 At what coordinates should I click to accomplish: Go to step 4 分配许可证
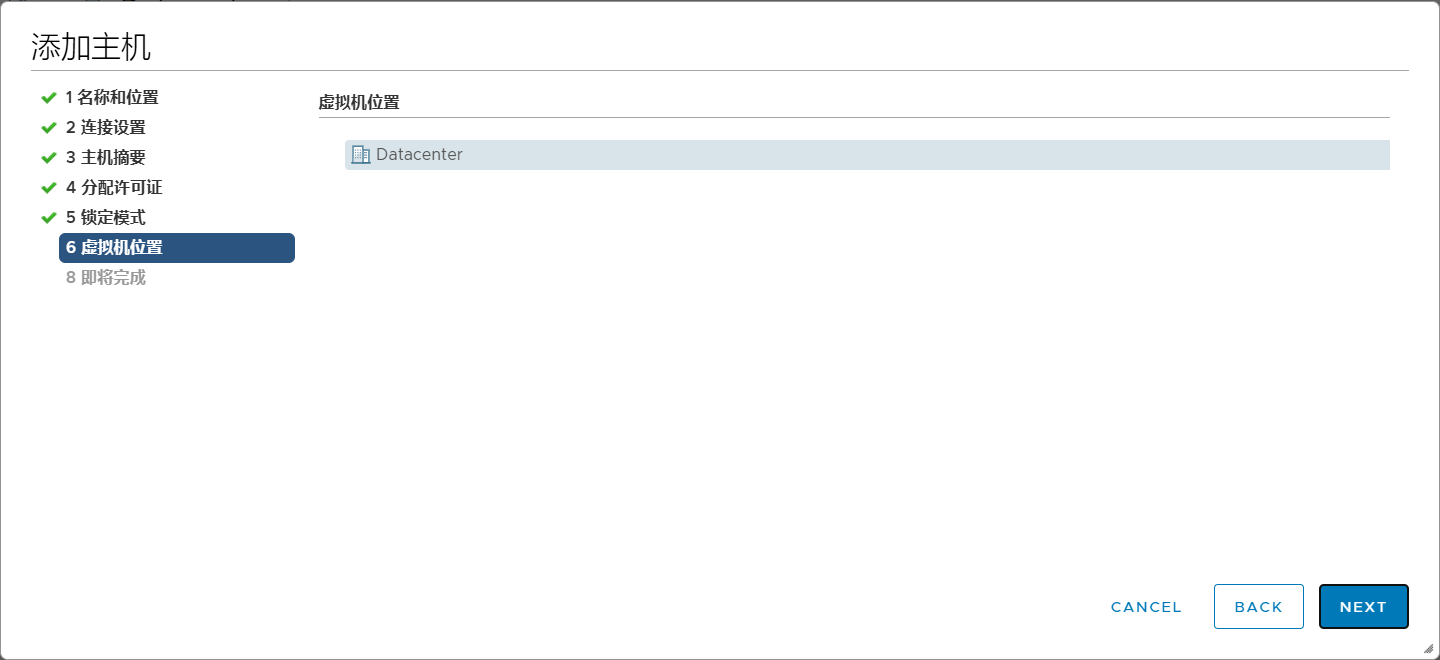pos(114,187)
